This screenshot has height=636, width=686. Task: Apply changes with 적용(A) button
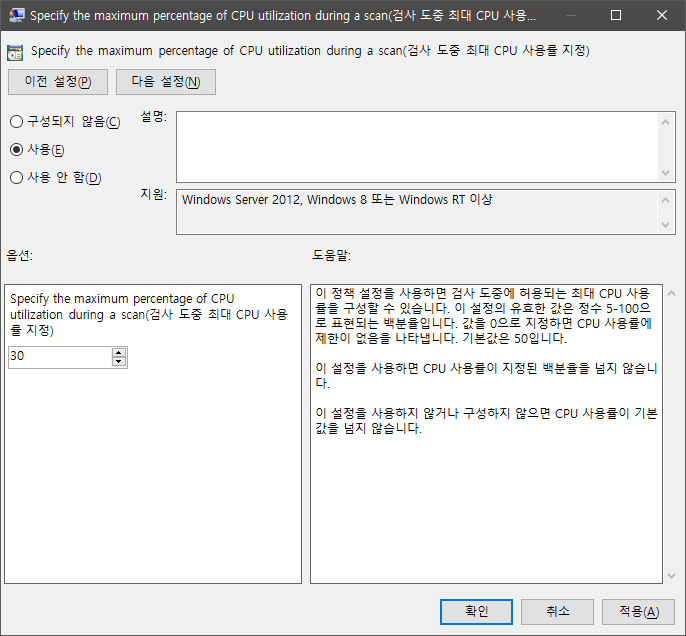pos(638,612)
